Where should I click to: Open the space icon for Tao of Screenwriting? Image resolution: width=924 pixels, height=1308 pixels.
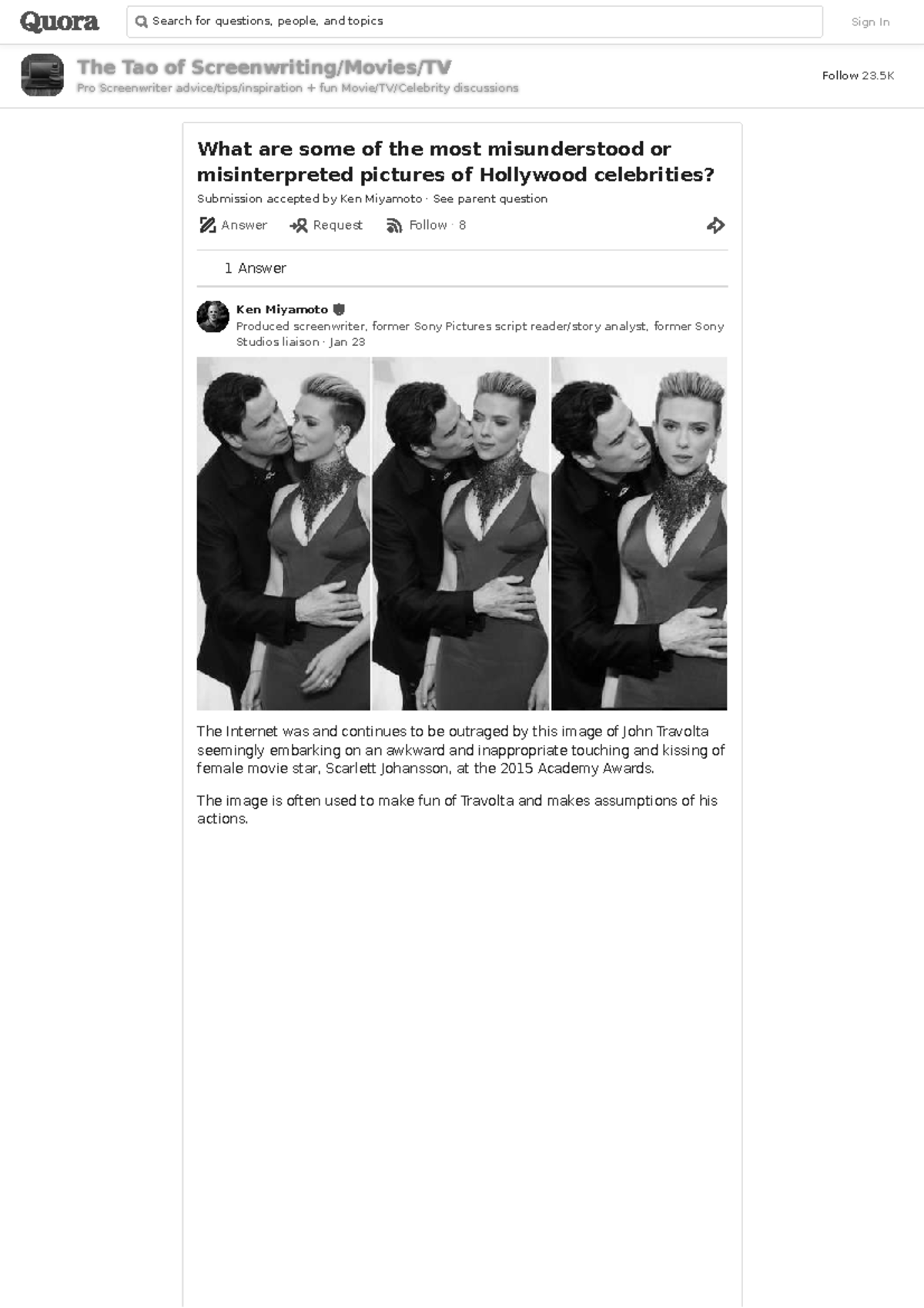(x=42, y=75)
